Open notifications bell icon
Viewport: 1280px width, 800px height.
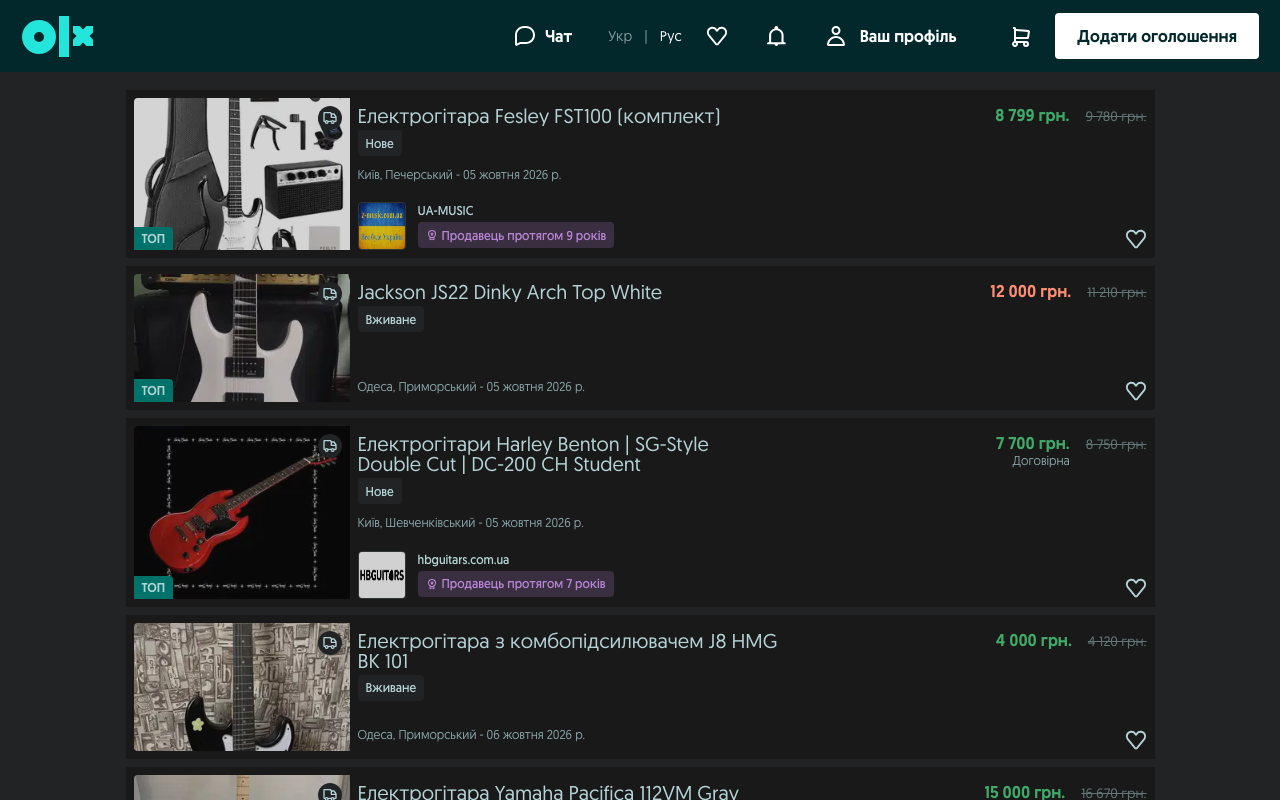coord(776,36)
